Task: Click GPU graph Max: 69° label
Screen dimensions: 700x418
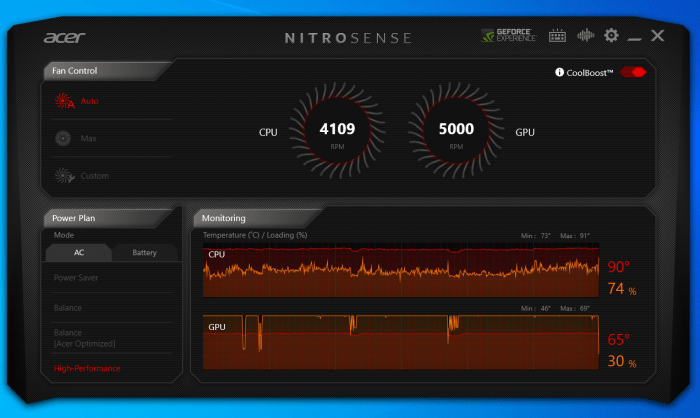Action: point(575,308)
